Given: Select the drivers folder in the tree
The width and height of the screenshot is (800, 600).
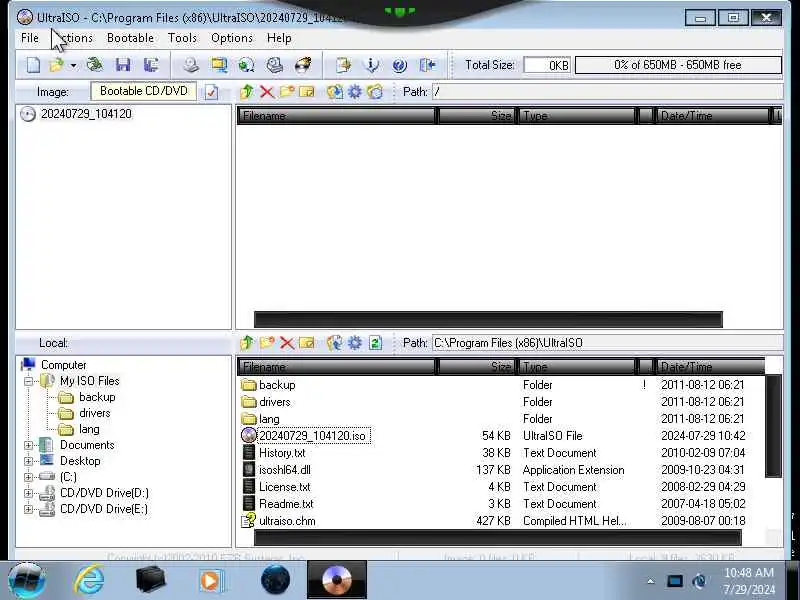Looking at the screenshot, I should (x=95, y=413).
